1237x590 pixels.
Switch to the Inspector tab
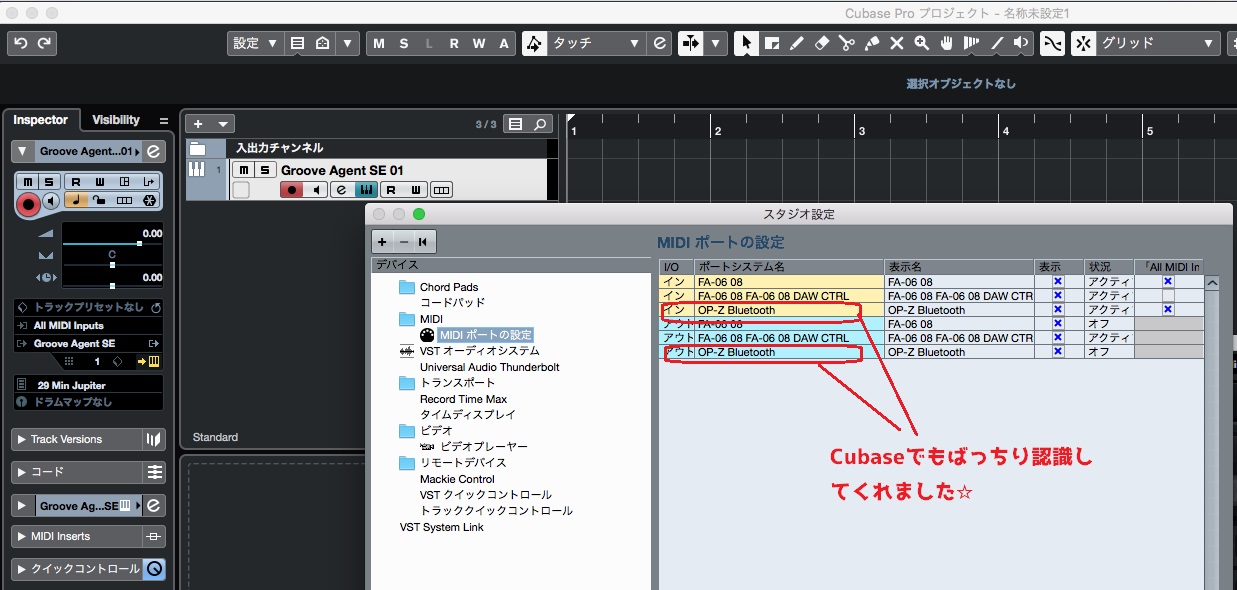[x=41, y=120]
